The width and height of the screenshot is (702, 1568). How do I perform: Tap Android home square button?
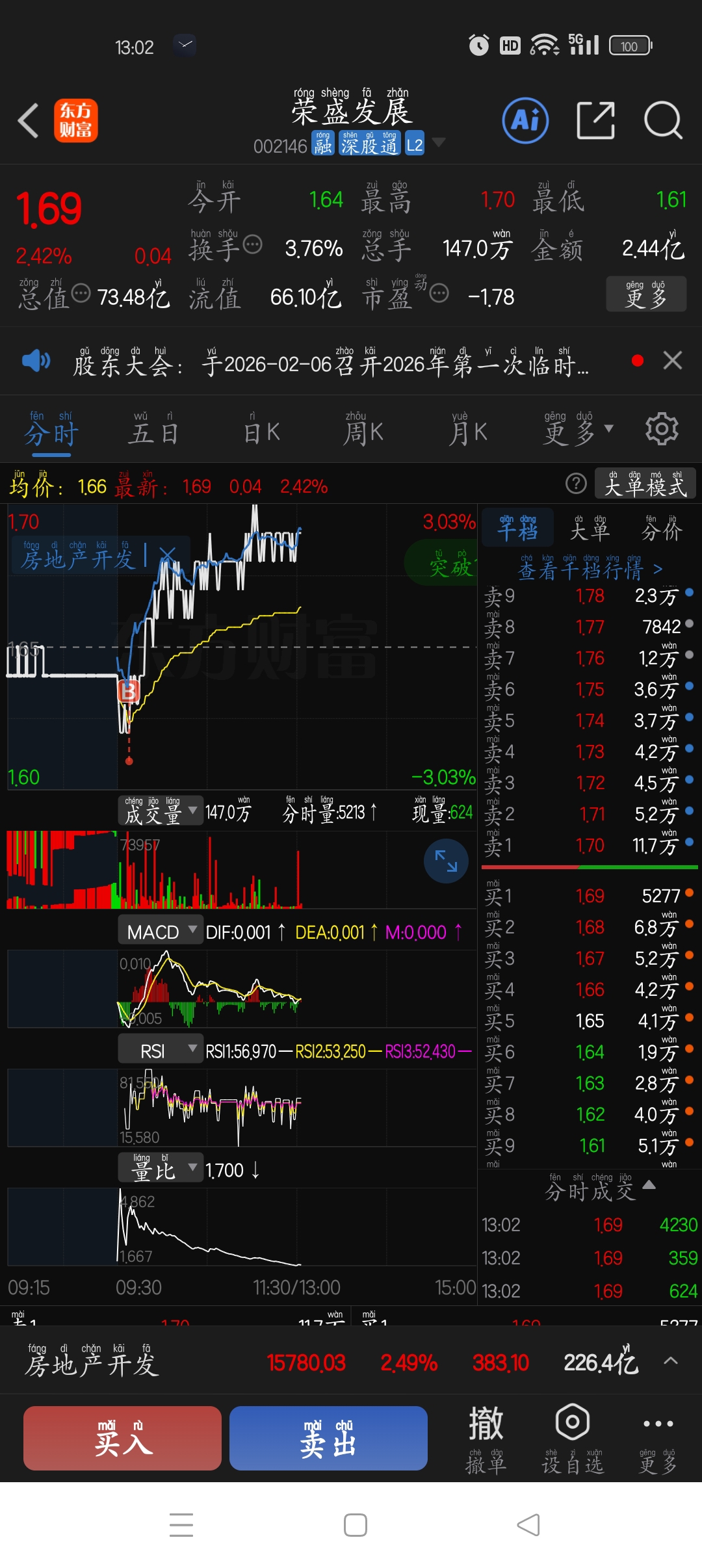[356, 1525]
